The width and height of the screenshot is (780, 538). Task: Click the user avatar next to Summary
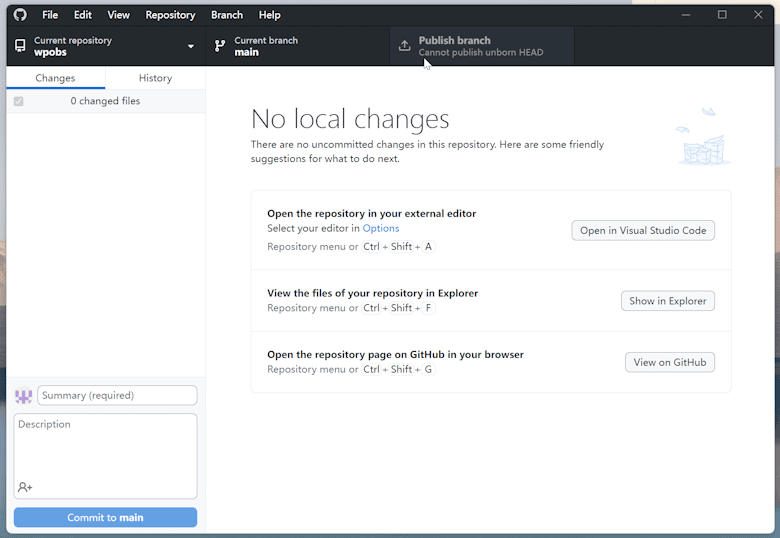(x=23, y=396)
